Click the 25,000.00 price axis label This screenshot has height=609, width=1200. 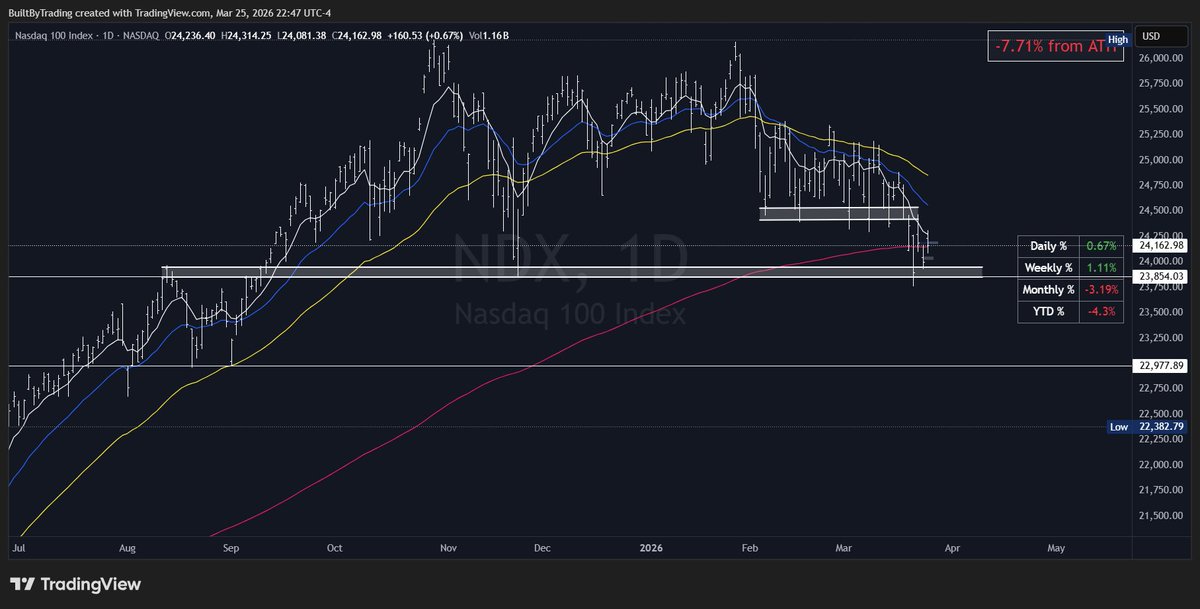[1161, 160]
